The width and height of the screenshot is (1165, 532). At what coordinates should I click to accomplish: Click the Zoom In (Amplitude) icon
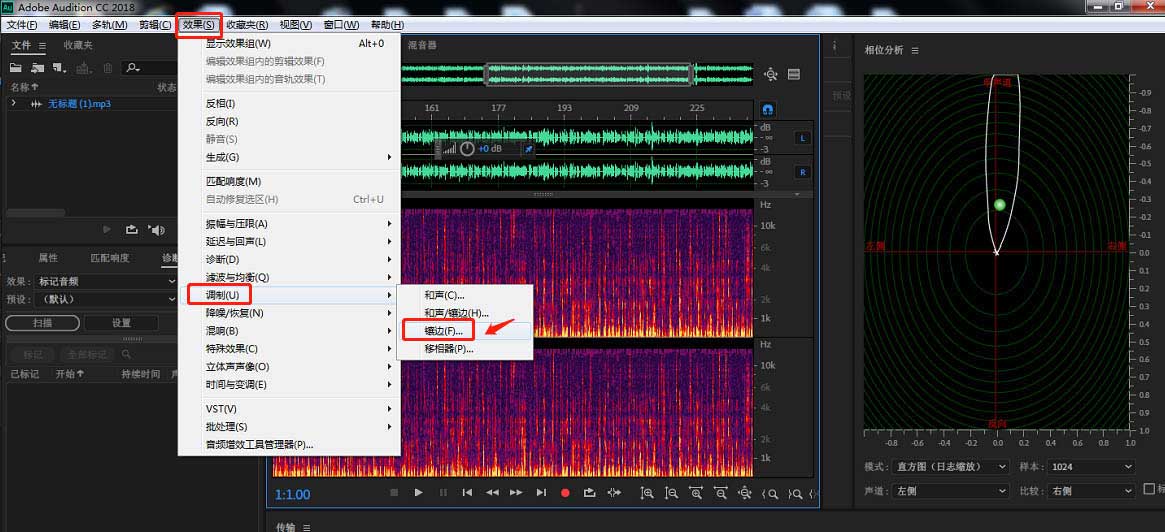click(647, 493)
